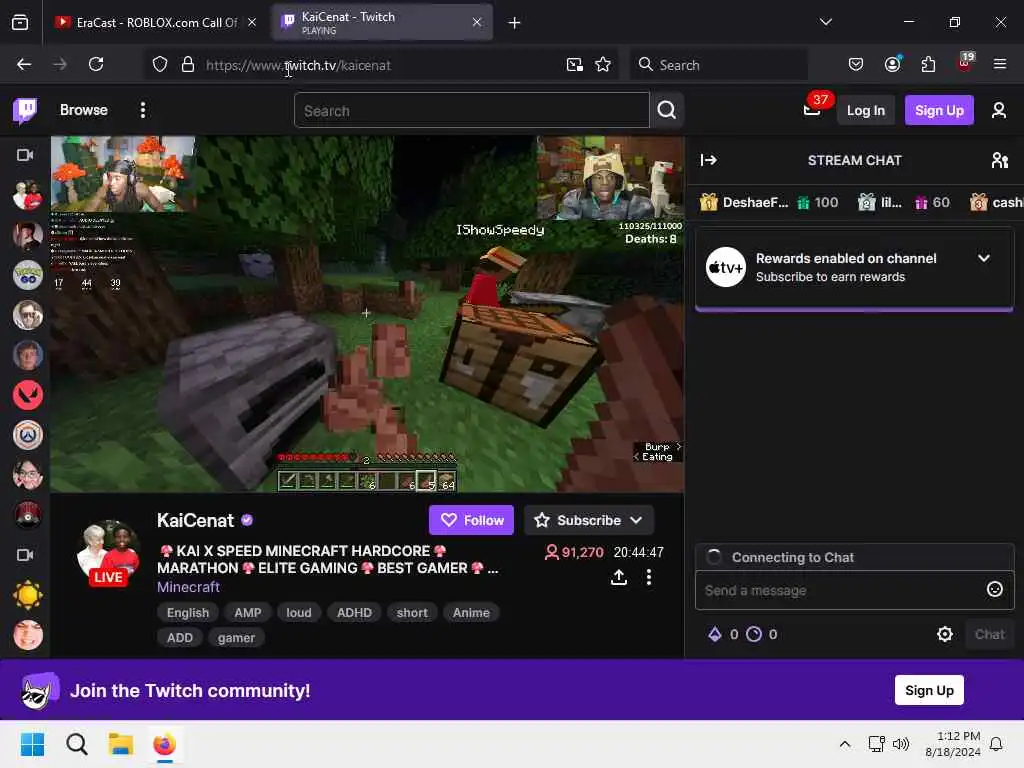1024x768 pixels.
Task: Click the Twitch search magnifier button
Action: click(666, 110)
